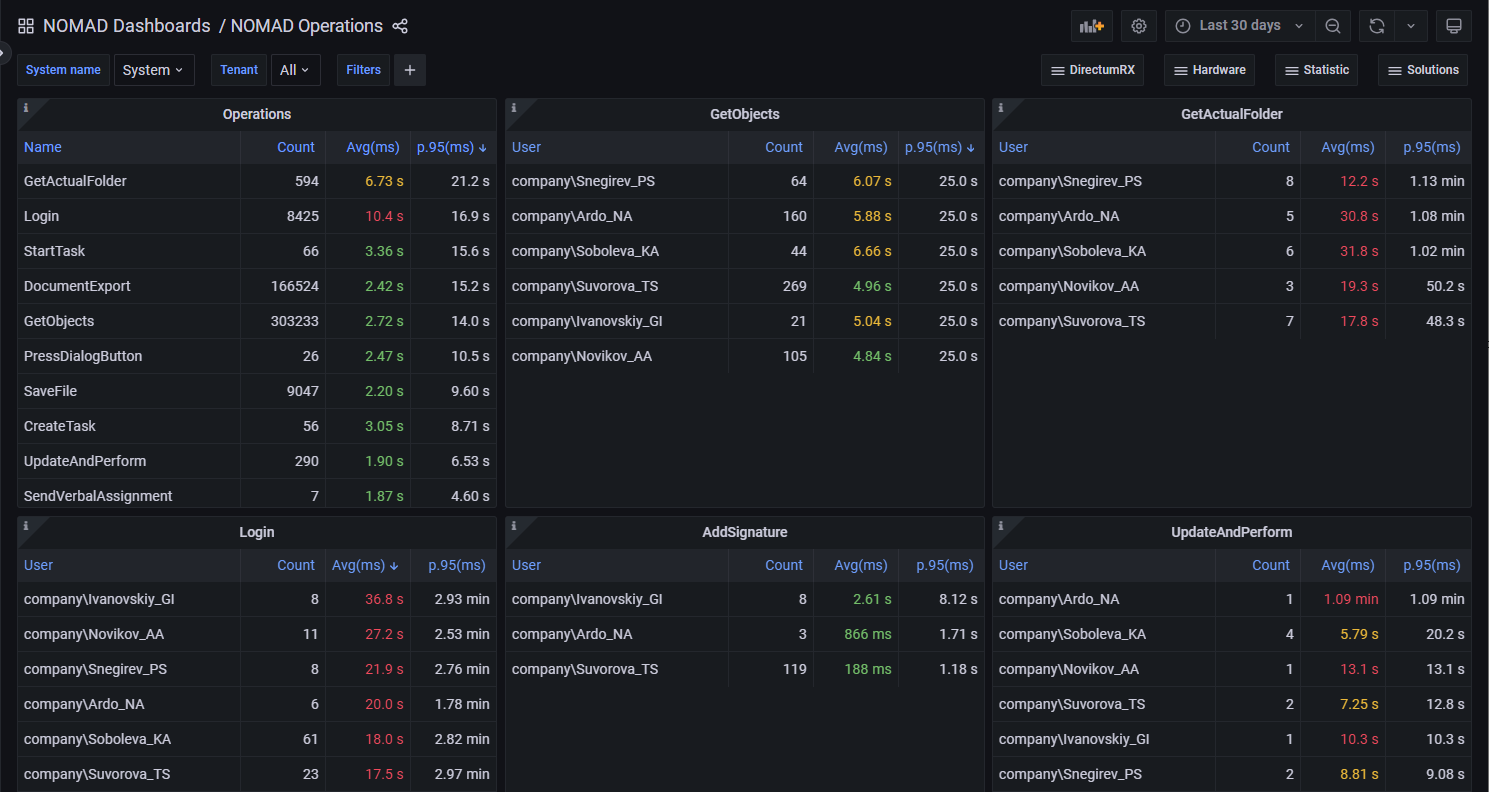Open the Hardware links menu
Image resolution: width=1489 pixels, height=792 pixels.
pyautogui.click(x=1210, y=70)
